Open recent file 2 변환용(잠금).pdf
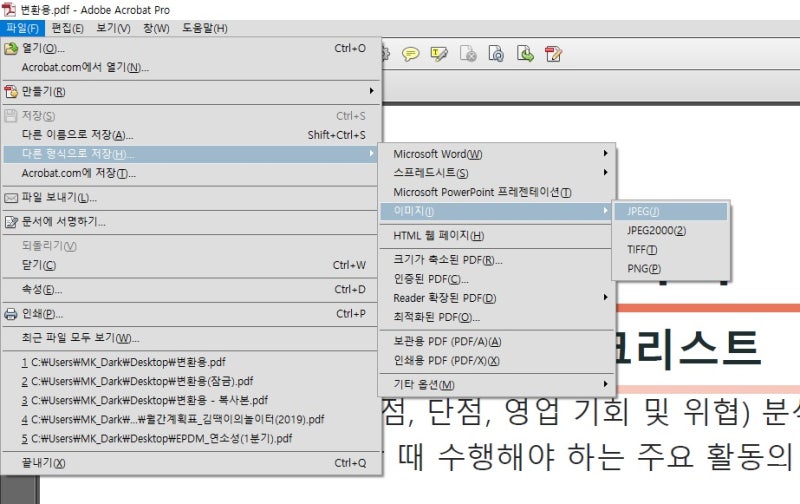This screenshot has width=800, height=504. (x=191, y=382)
